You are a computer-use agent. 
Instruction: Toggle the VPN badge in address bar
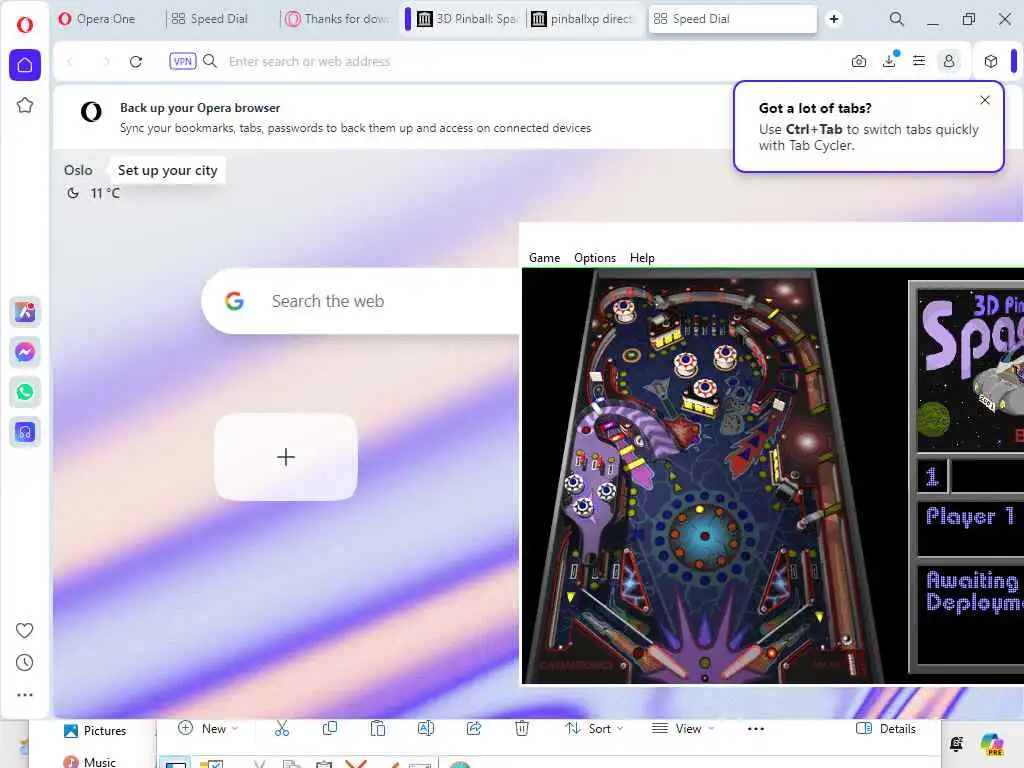coord(182,61)
